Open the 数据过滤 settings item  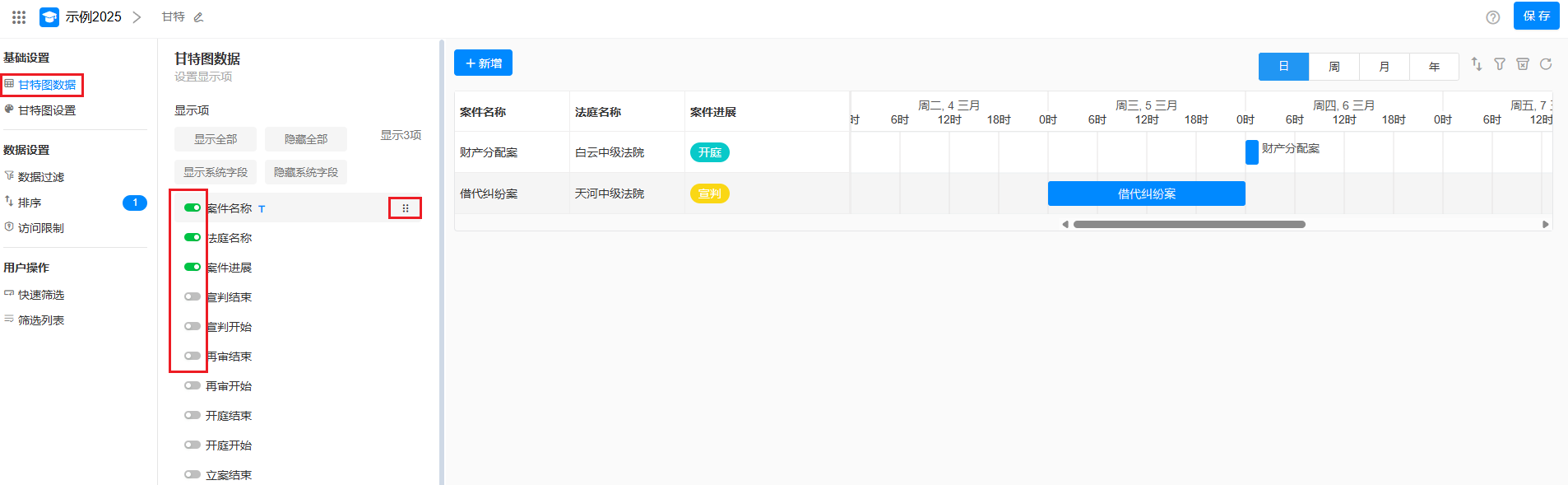pyautogui.click(x=40, y=177)
